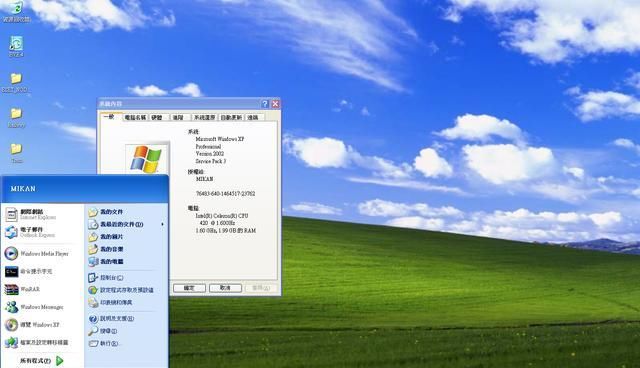Click the "Professional" edition text

click(208, 146)
